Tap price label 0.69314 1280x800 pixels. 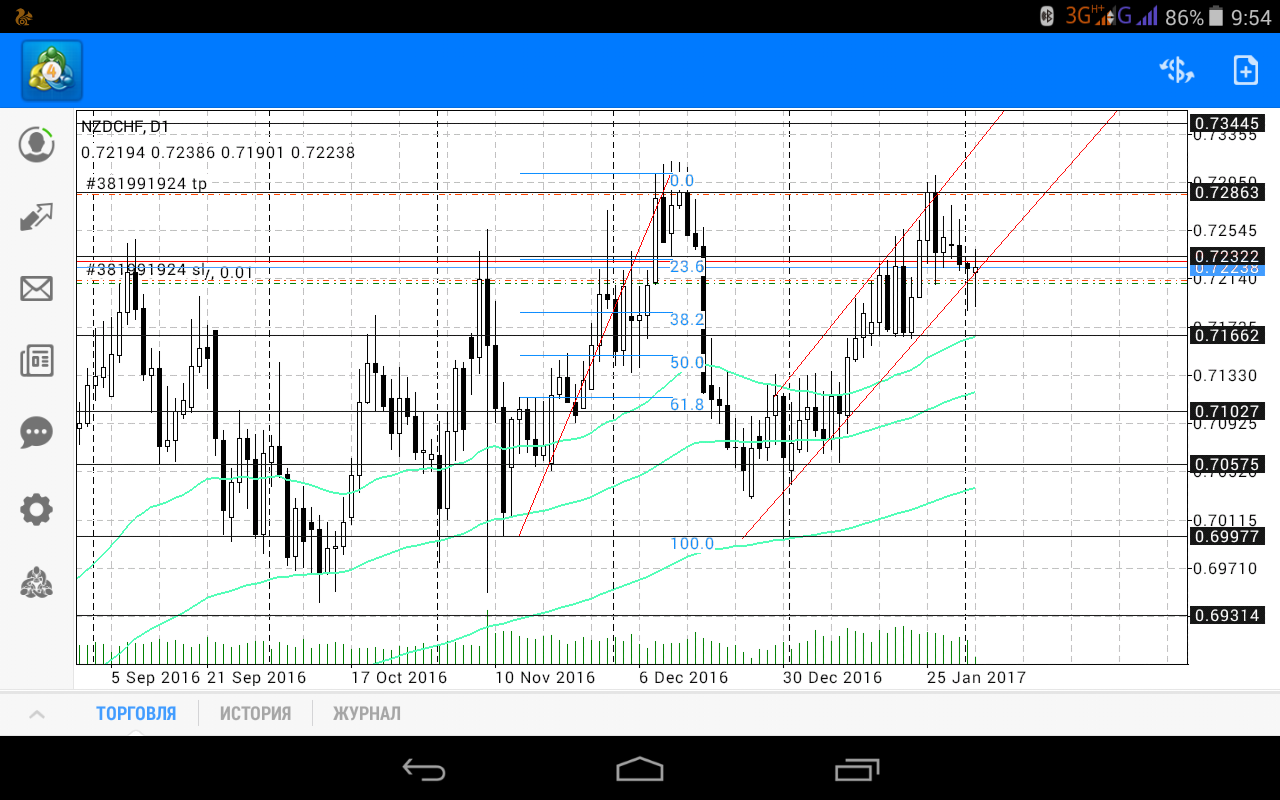[x=1227, y=615]
